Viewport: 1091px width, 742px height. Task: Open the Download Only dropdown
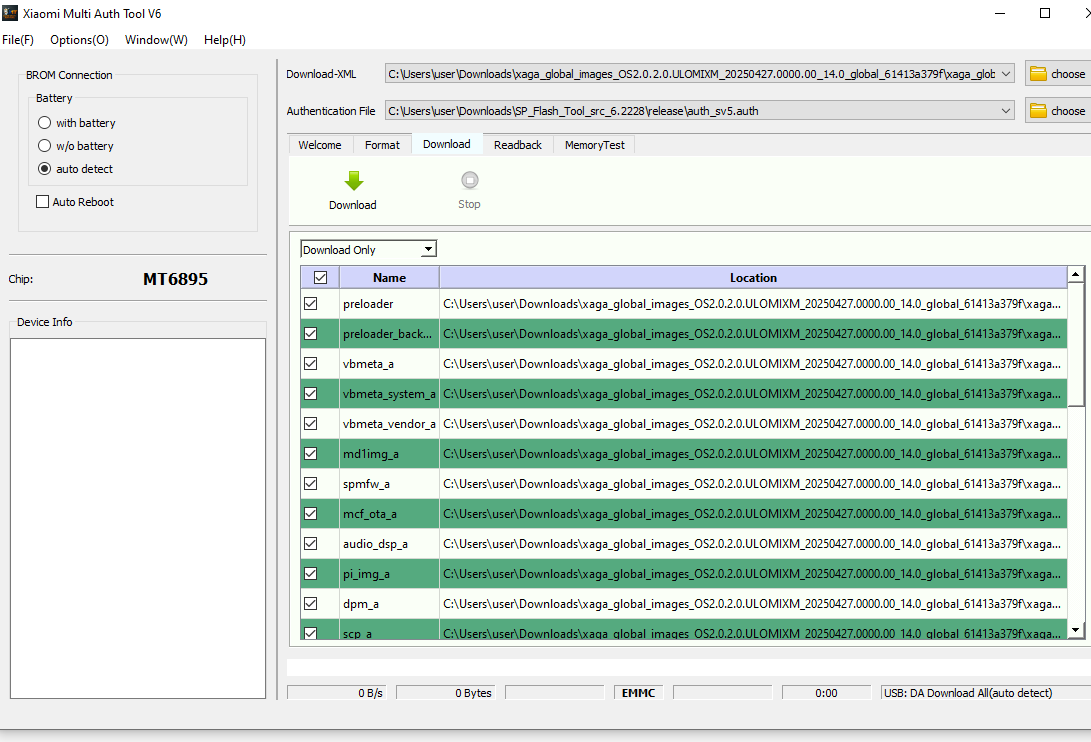coord(430,248)
